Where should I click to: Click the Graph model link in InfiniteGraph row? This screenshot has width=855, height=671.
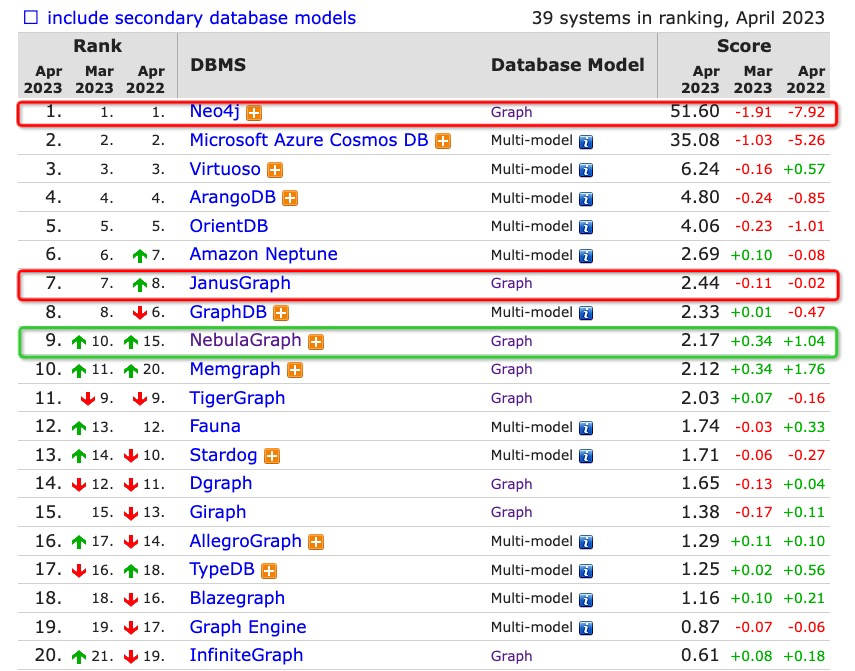click(511, 656)
